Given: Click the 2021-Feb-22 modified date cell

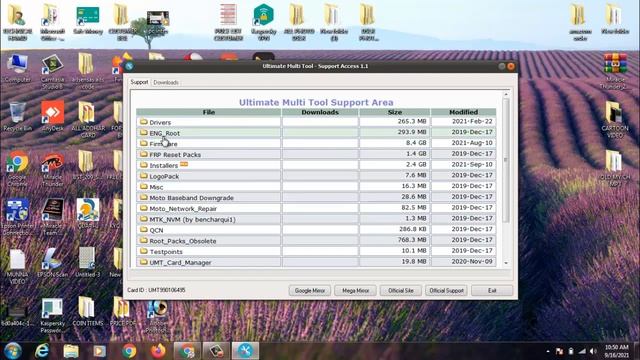Looking at the screenshot, I should click(463, 121).
